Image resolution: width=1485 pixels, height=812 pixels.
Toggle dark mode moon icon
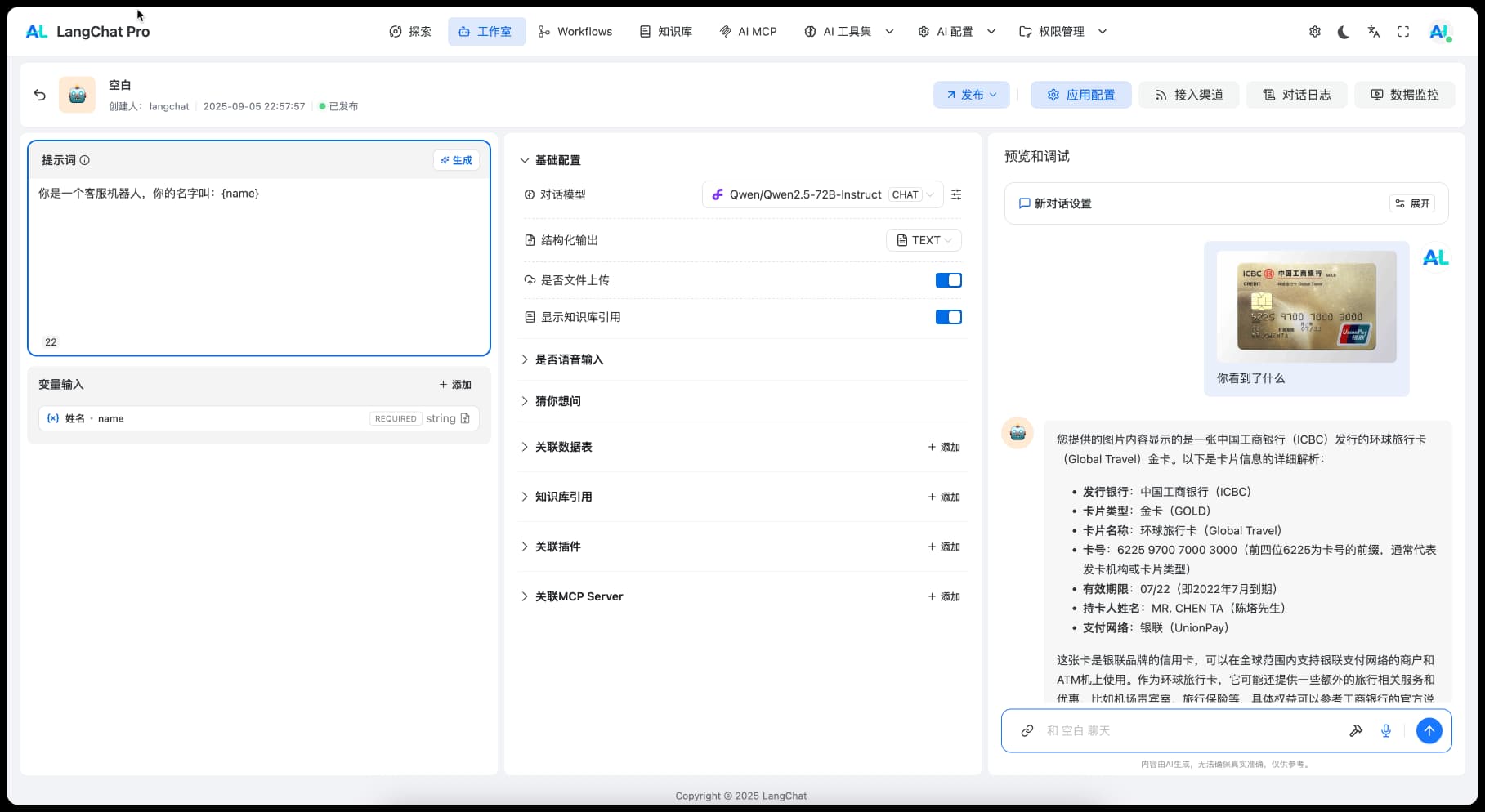(x=1344, y=32)
